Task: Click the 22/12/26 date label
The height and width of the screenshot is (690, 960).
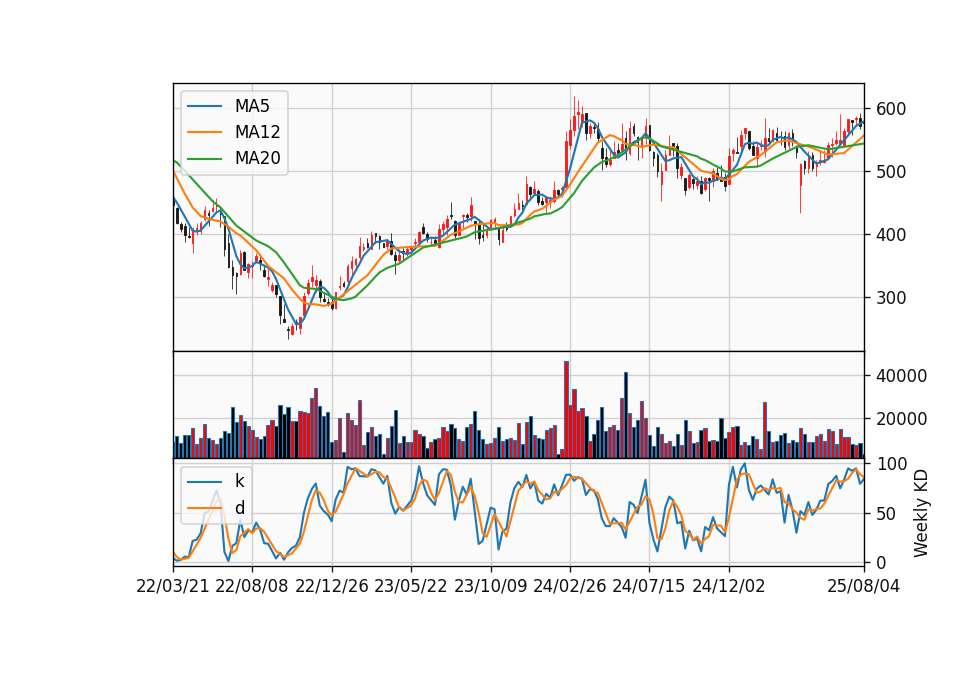Action: (x=332, y=587)
